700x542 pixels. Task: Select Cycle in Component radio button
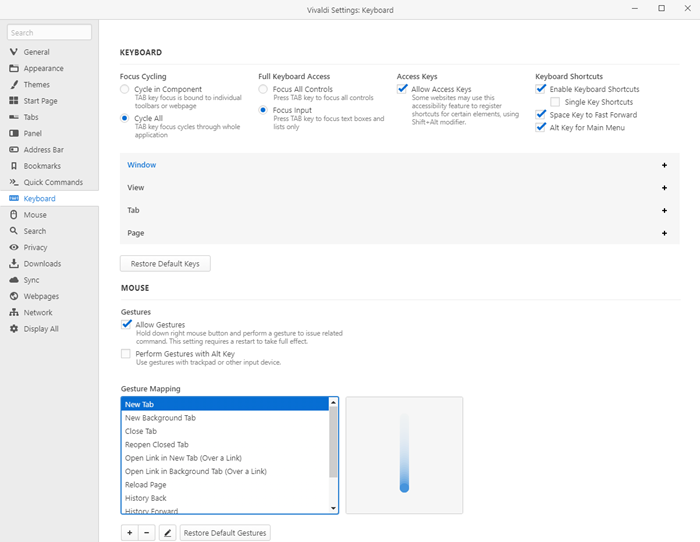125,89
